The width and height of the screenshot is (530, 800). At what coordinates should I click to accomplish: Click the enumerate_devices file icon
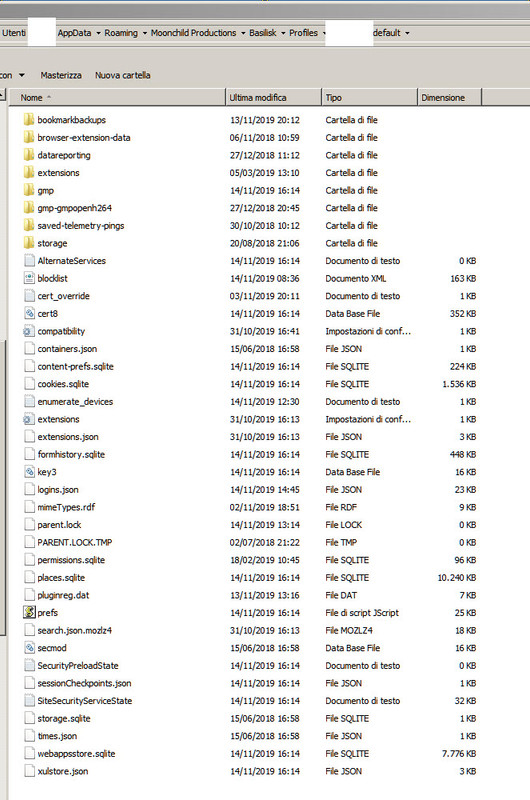point(30,402)
